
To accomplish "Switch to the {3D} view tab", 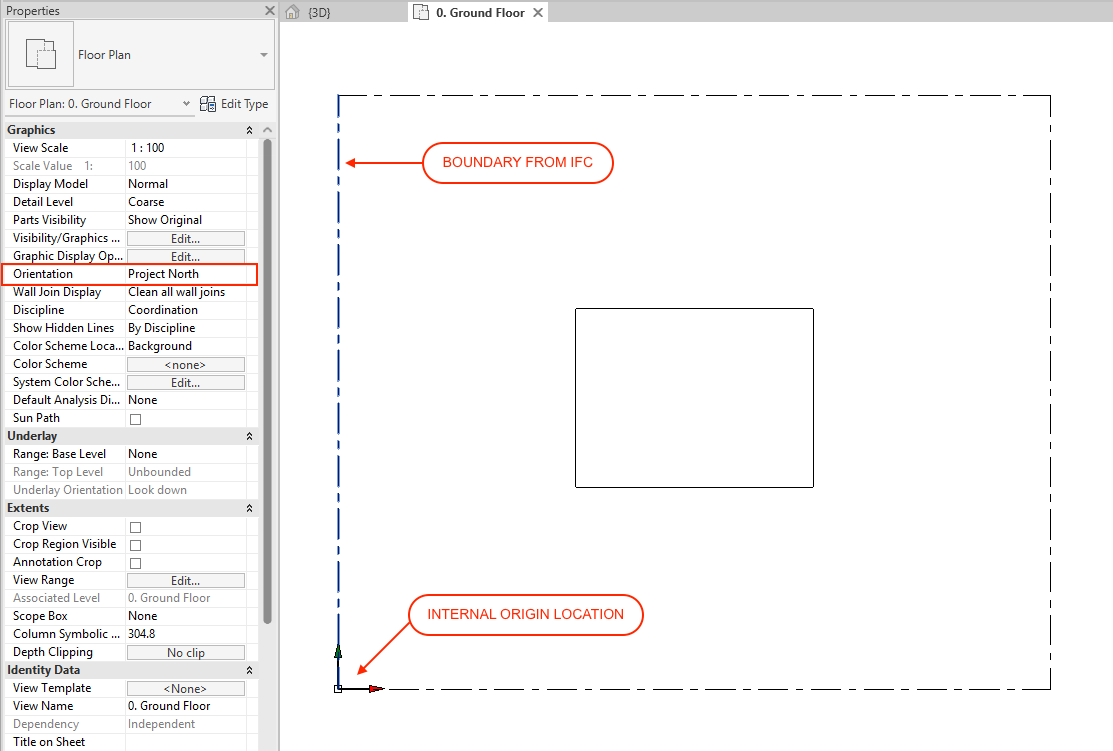I will pyautogui.click(x=320, y=13).
